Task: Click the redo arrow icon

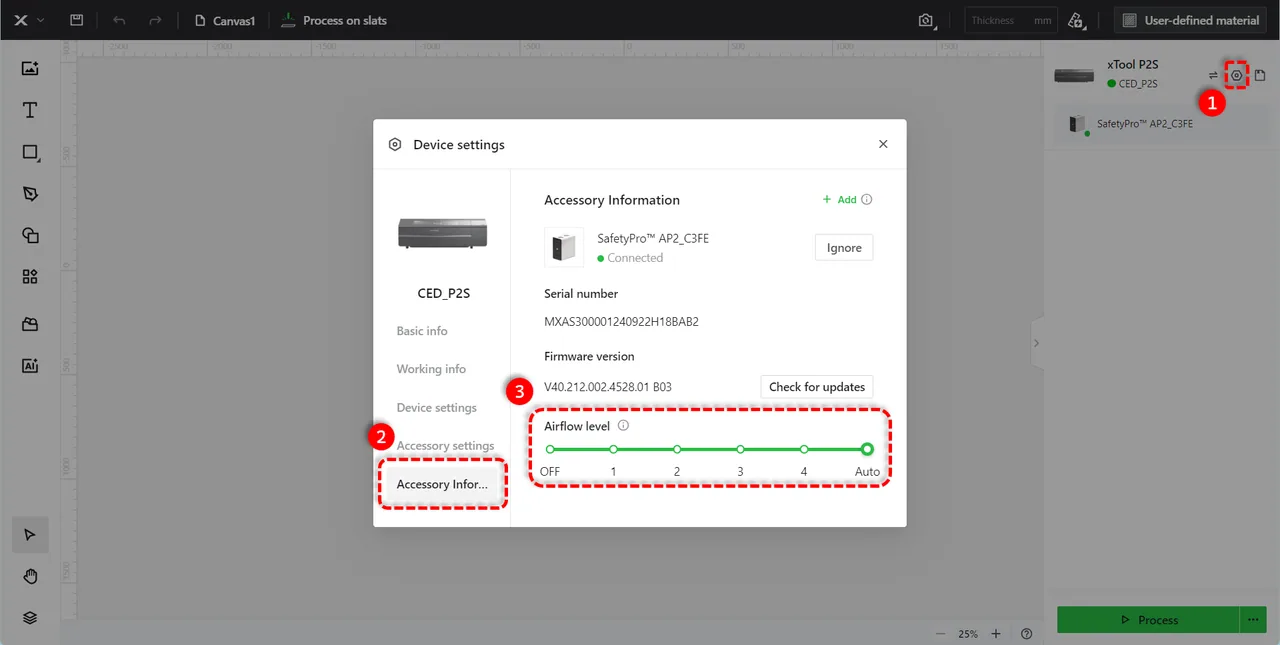Action: tap(154, 20)
